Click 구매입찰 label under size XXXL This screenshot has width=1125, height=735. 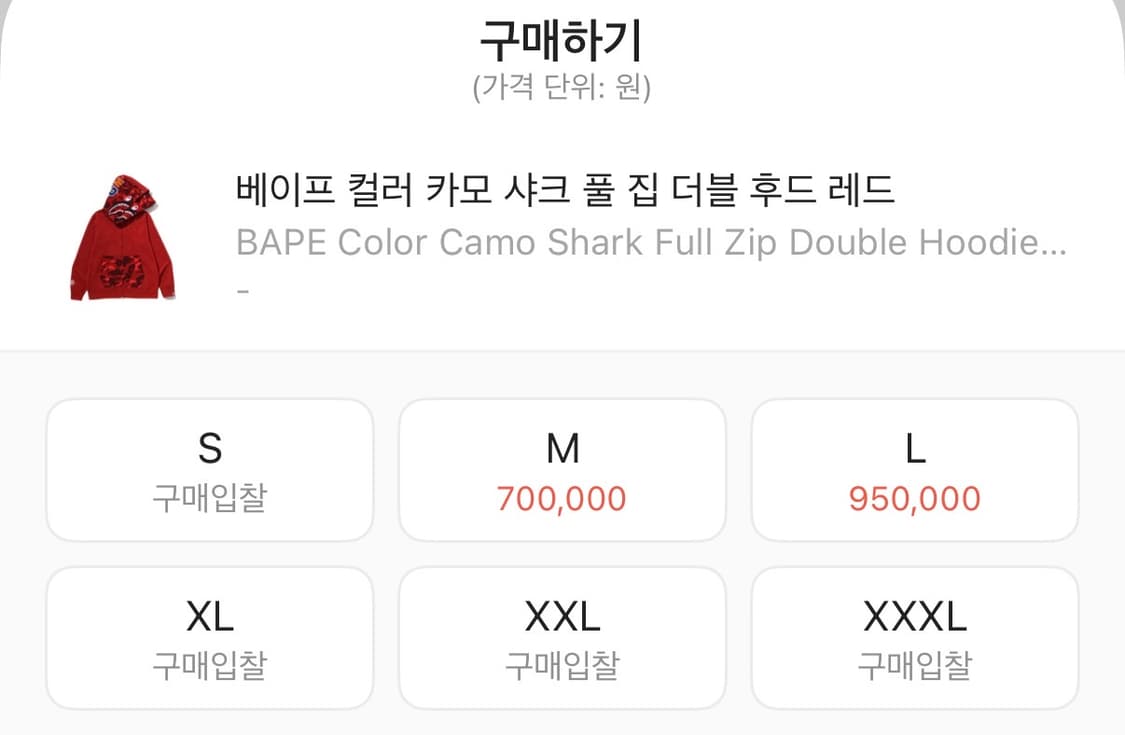[x=915, y=664]
